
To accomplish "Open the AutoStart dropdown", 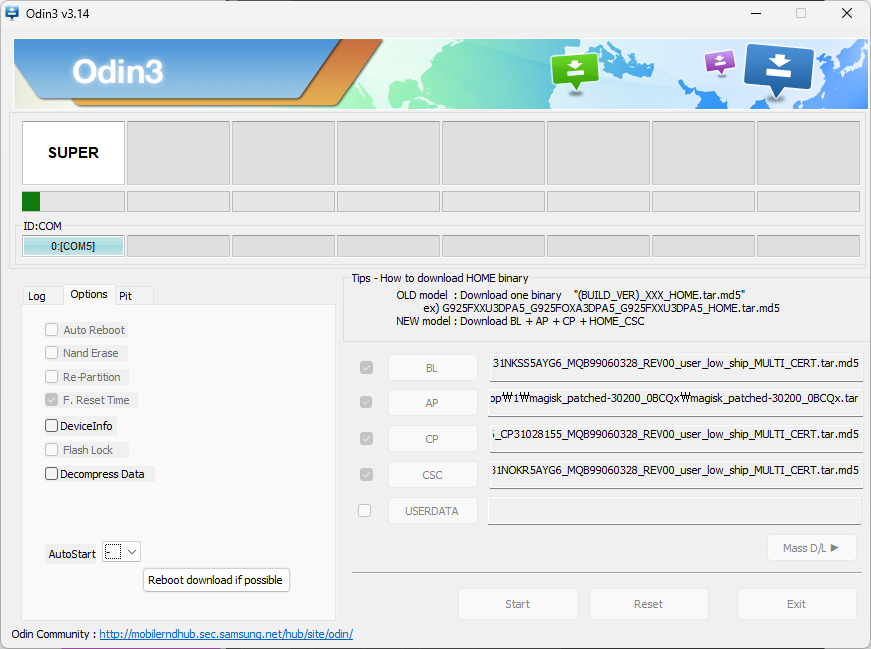I will [122, 552].
